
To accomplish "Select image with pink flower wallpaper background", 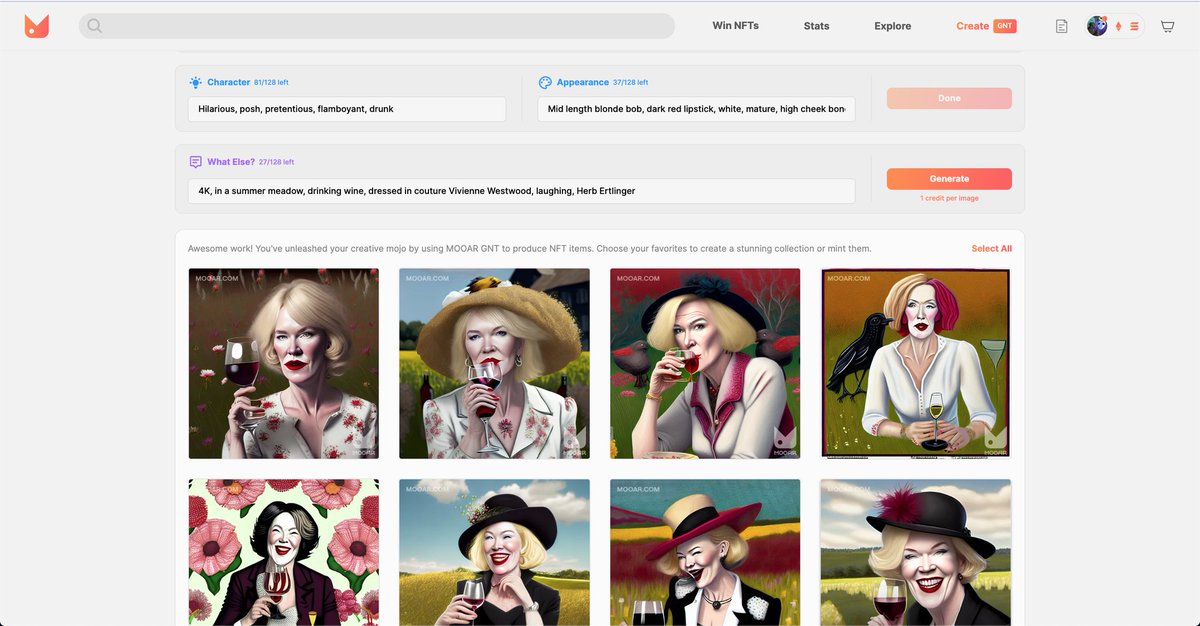I will tap(284, 552).
